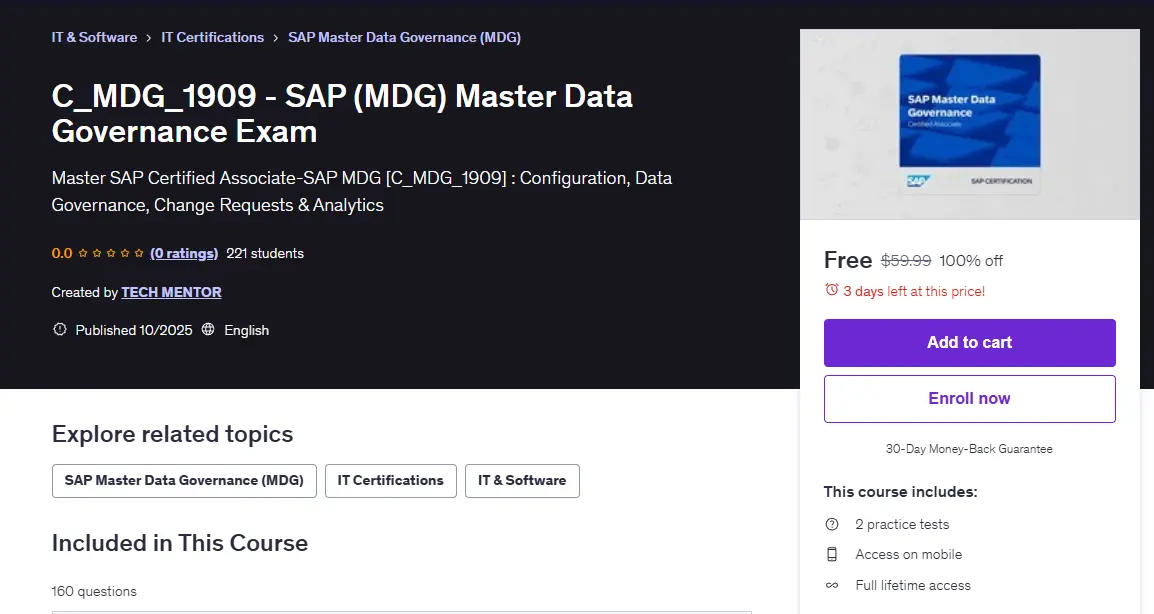Click the star rating icons

tap(110, 253)
